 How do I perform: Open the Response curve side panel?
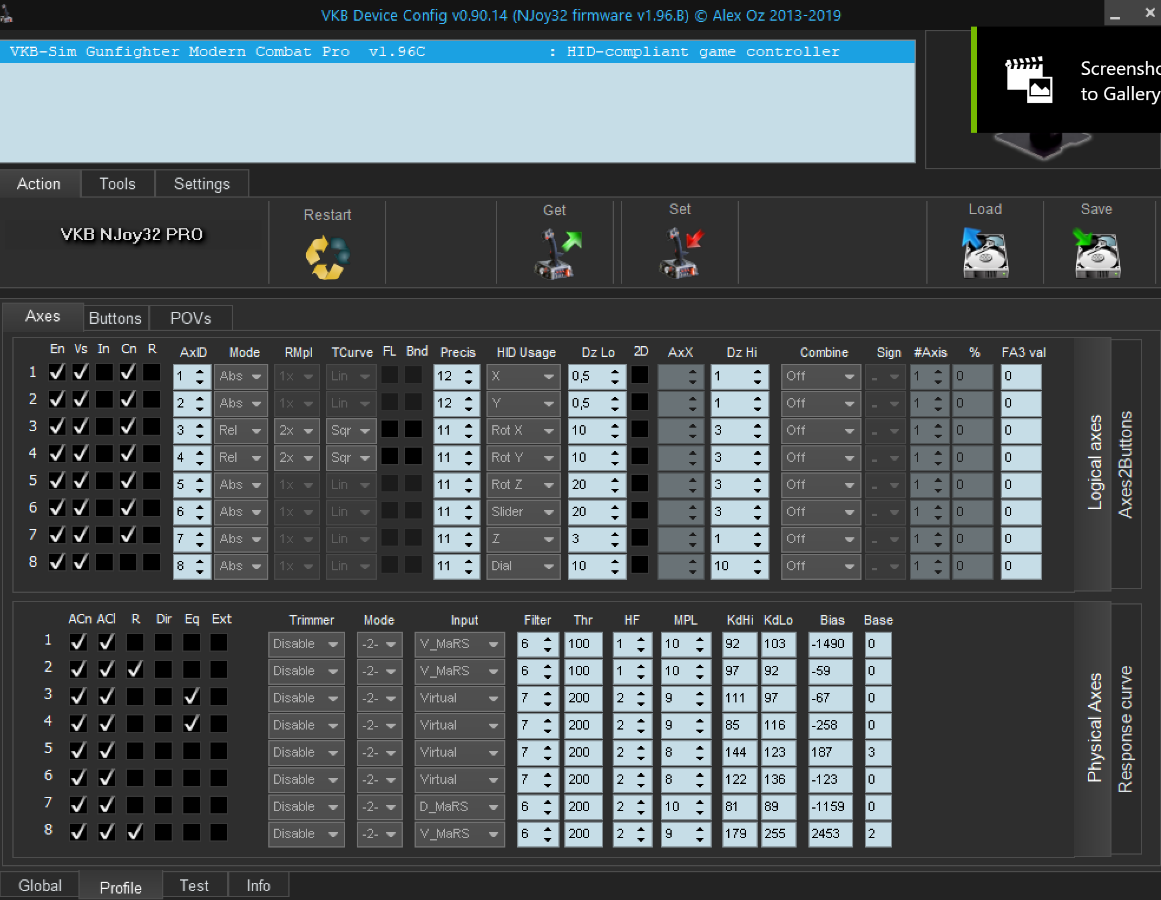[1125, 728]
